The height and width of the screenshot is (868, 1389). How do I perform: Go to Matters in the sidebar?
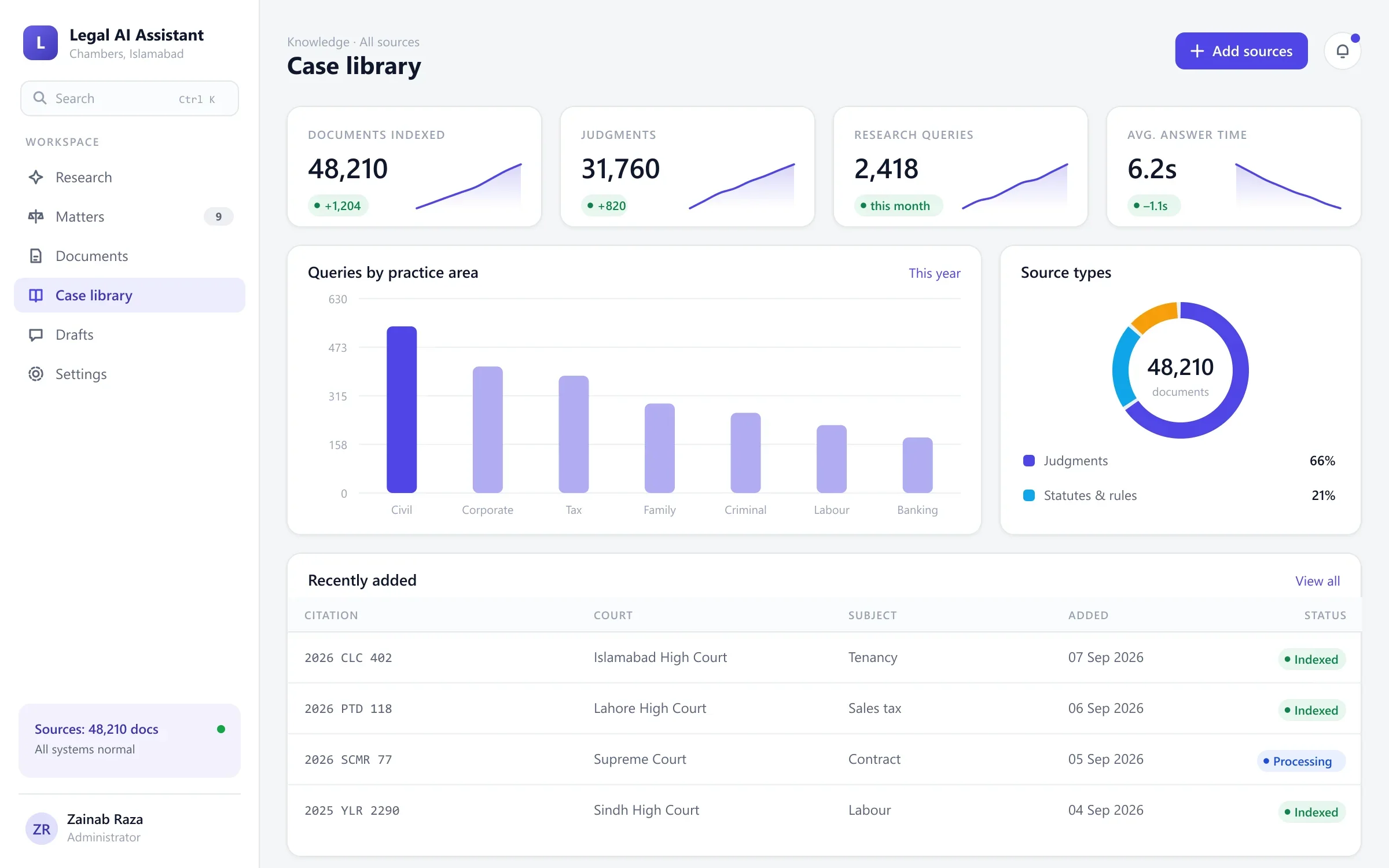pos(130,216)
